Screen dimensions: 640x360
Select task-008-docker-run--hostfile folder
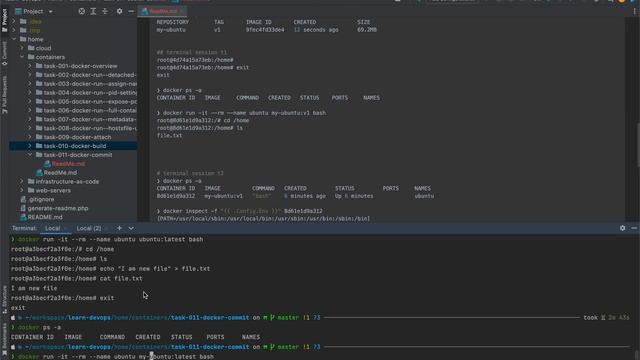click(86, 128)
